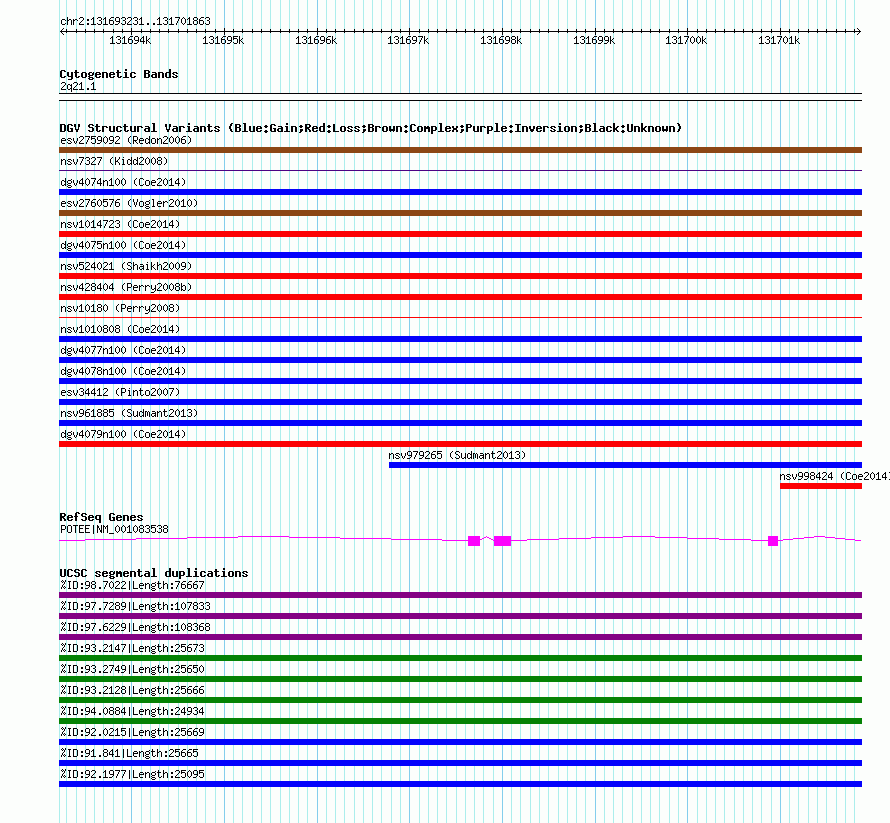The width and height of the screenshot is (890, 823).
Task: Click the short red nsv998424 bar
Action: click(x=821, y=486)
